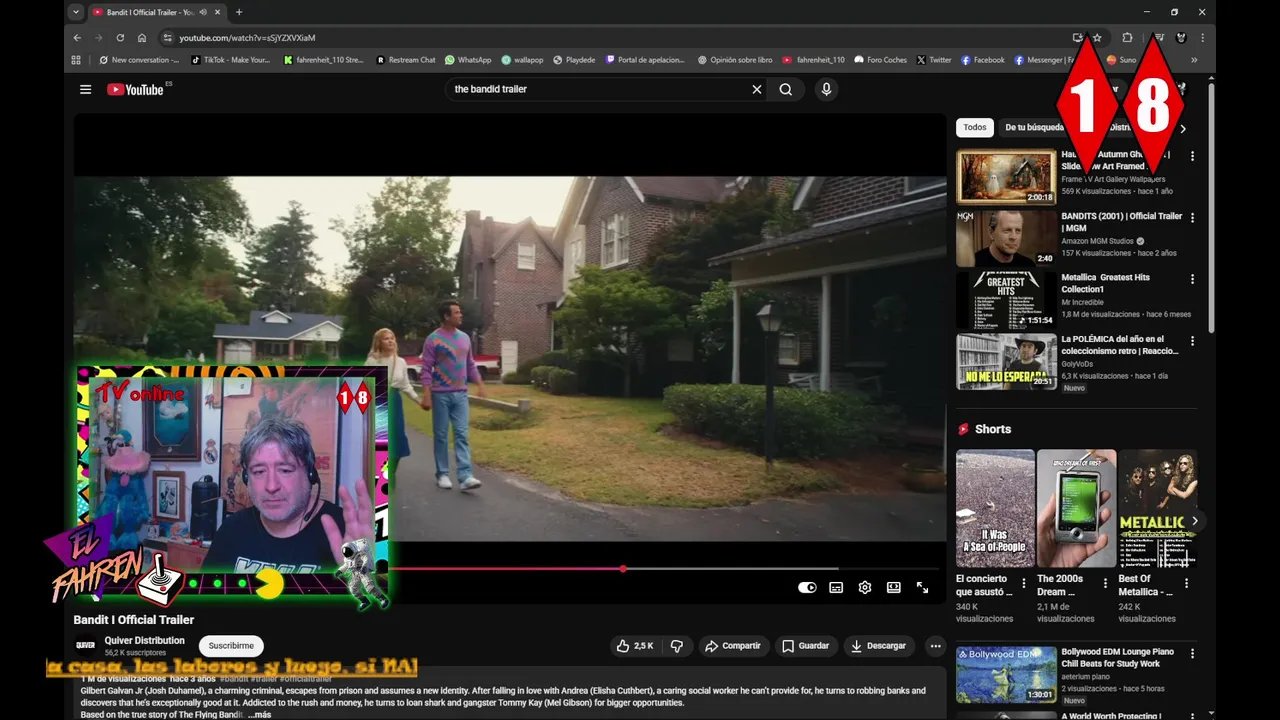Play the Metallica Greatest Hits thumbnail
Screen dimensions: 1280x720
point(1006,301)
